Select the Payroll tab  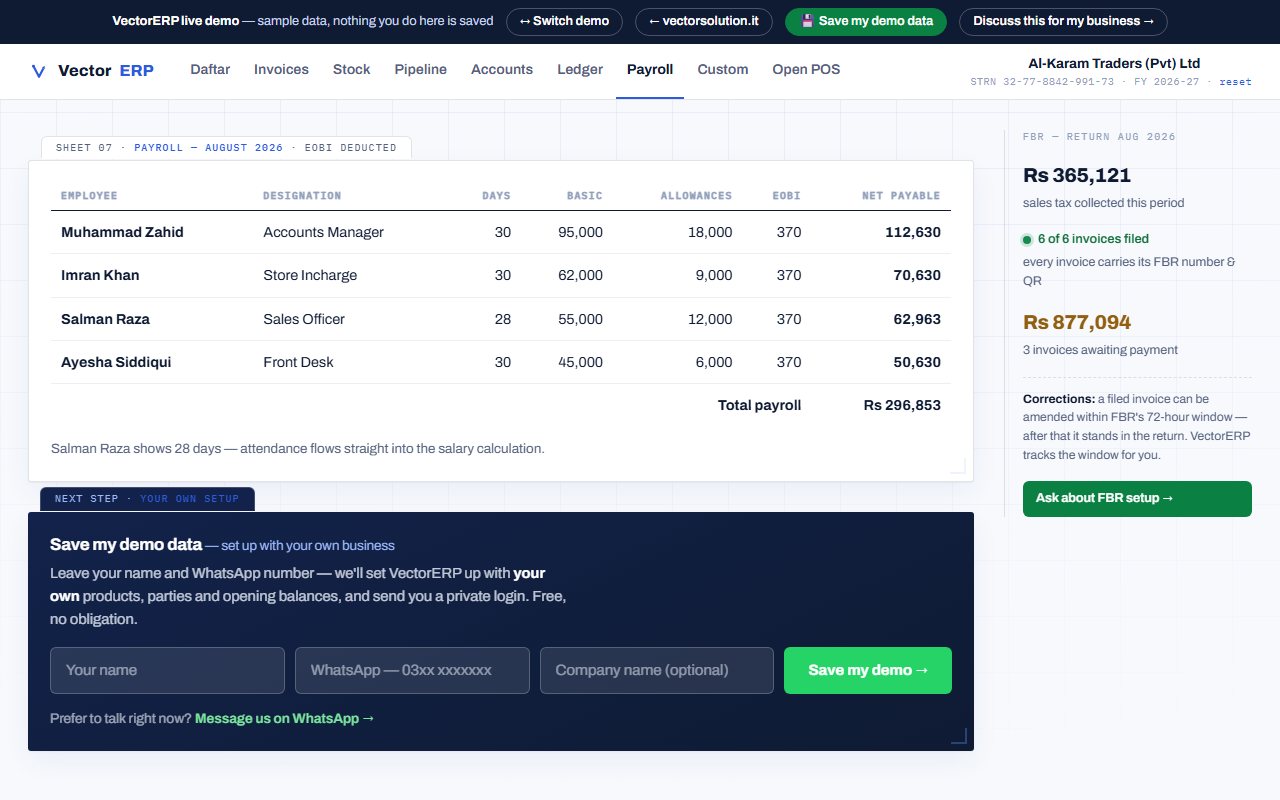[650, 69]
